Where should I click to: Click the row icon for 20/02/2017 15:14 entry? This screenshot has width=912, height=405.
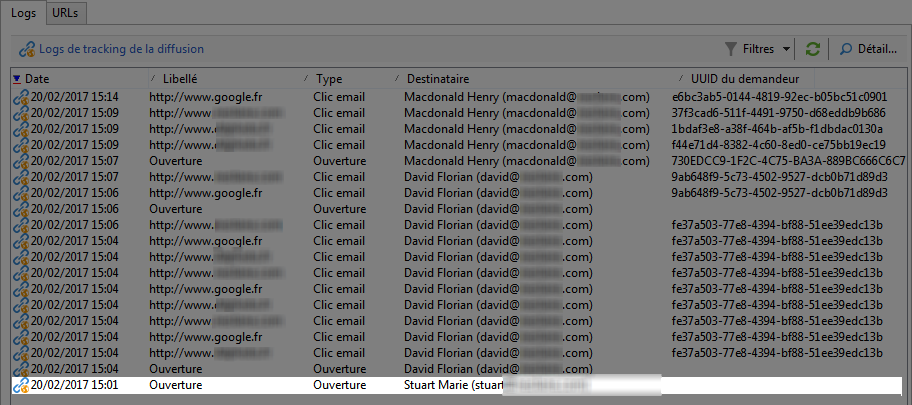[x=21, y=97]
